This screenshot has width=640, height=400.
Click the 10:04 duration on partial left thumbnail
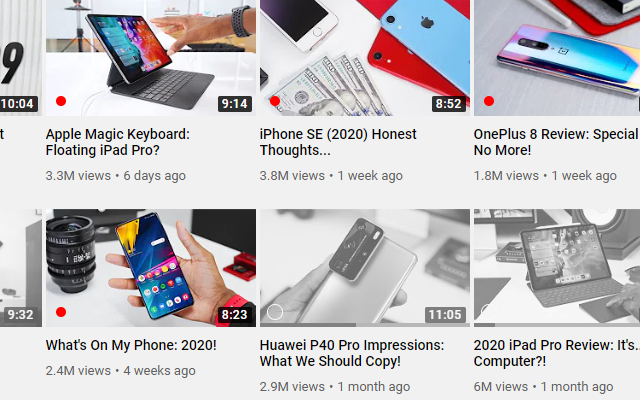18,104
